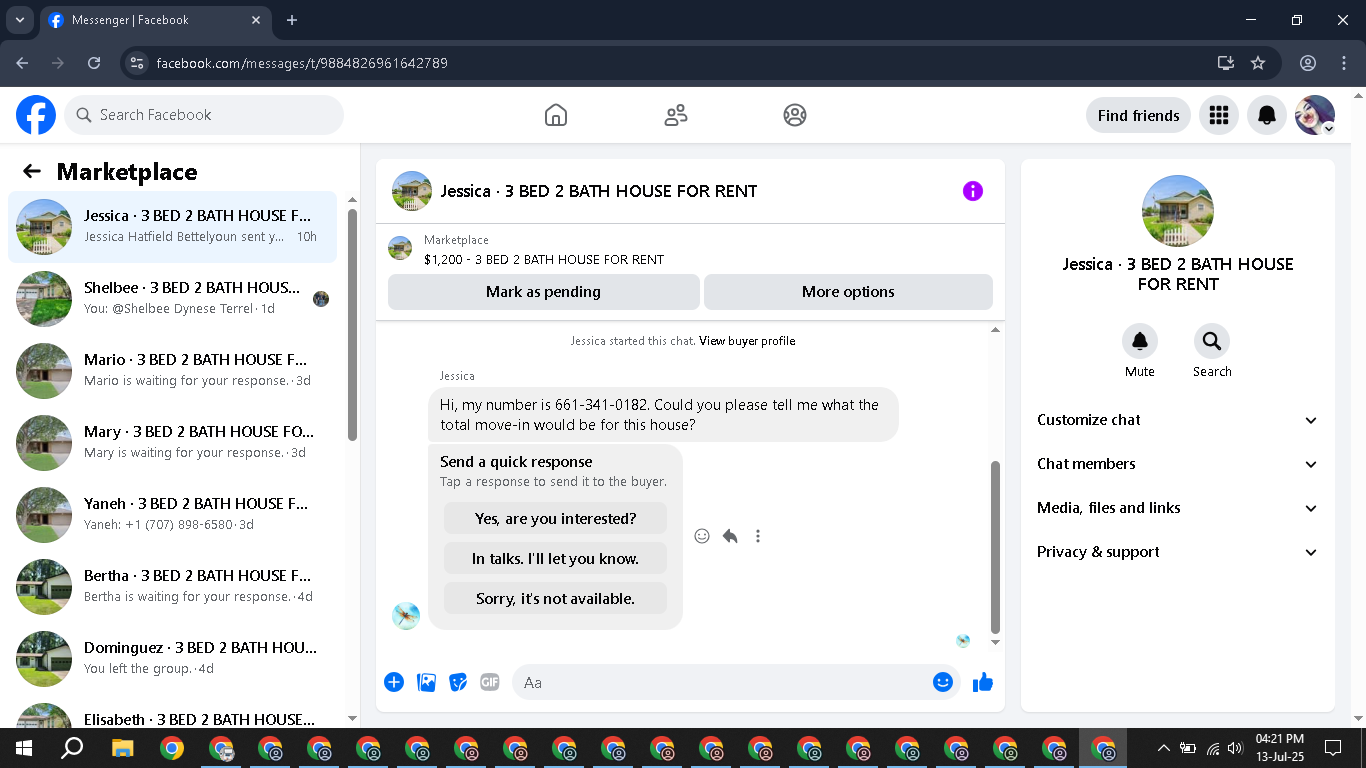
Task: Expand Customize chat section
Action: 1177,420
